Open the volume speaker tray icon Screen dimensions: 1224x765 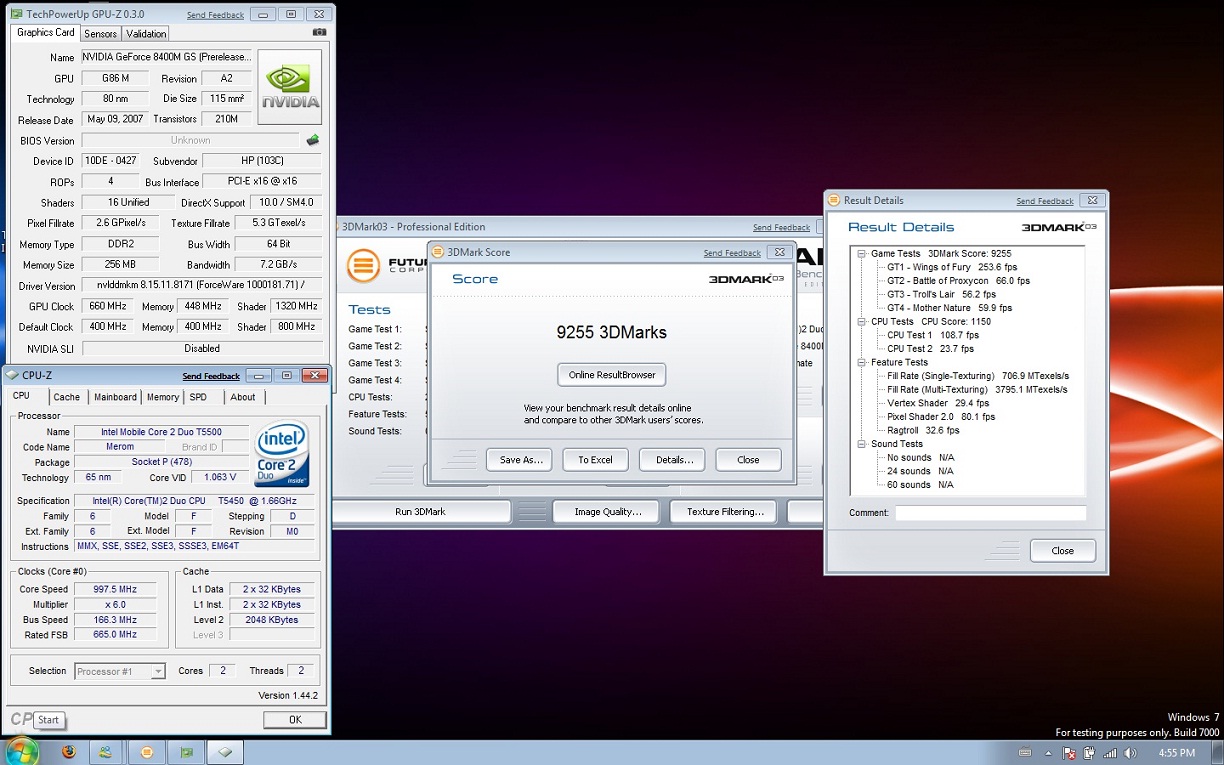click(x=1131, y=753)
